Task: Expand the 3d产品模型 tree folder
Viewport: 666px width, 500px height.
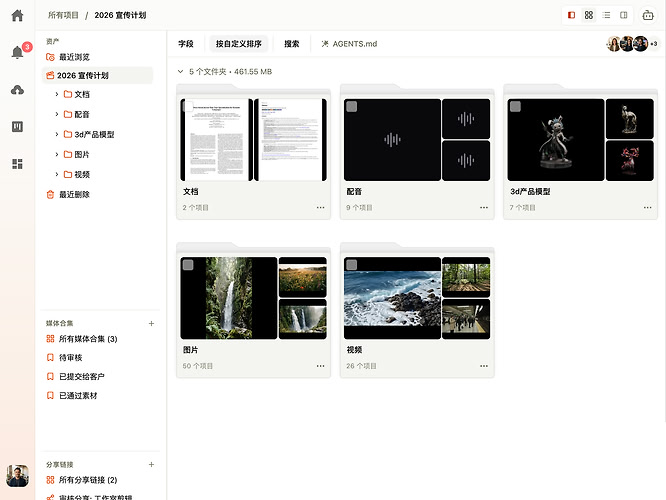Action: click(x=56, y=134)
